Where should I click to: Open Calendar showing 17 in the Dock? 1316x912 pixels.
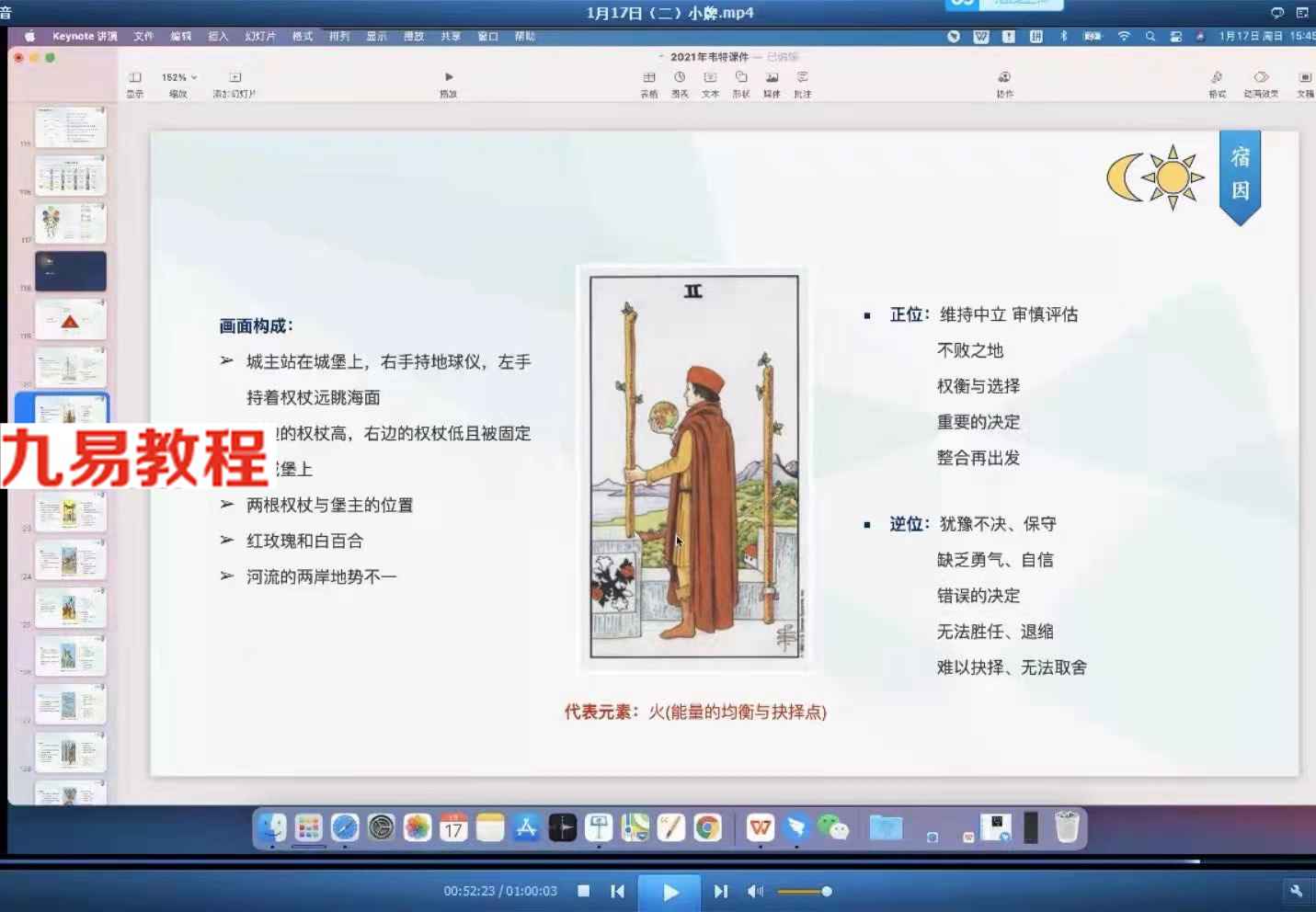(453, 827)
